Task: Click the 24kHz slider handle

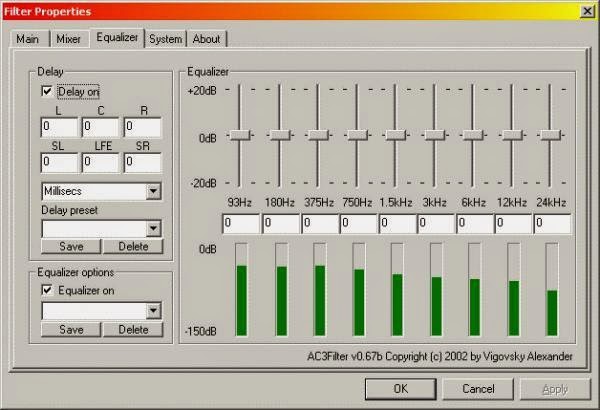Action: coord(551,135)
